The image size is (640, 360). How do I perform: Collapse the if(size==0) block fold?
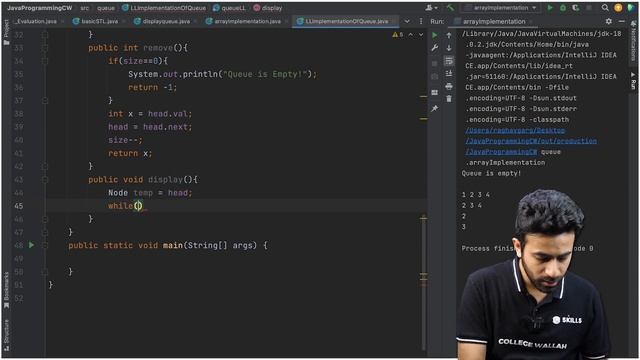pos(45,61)
